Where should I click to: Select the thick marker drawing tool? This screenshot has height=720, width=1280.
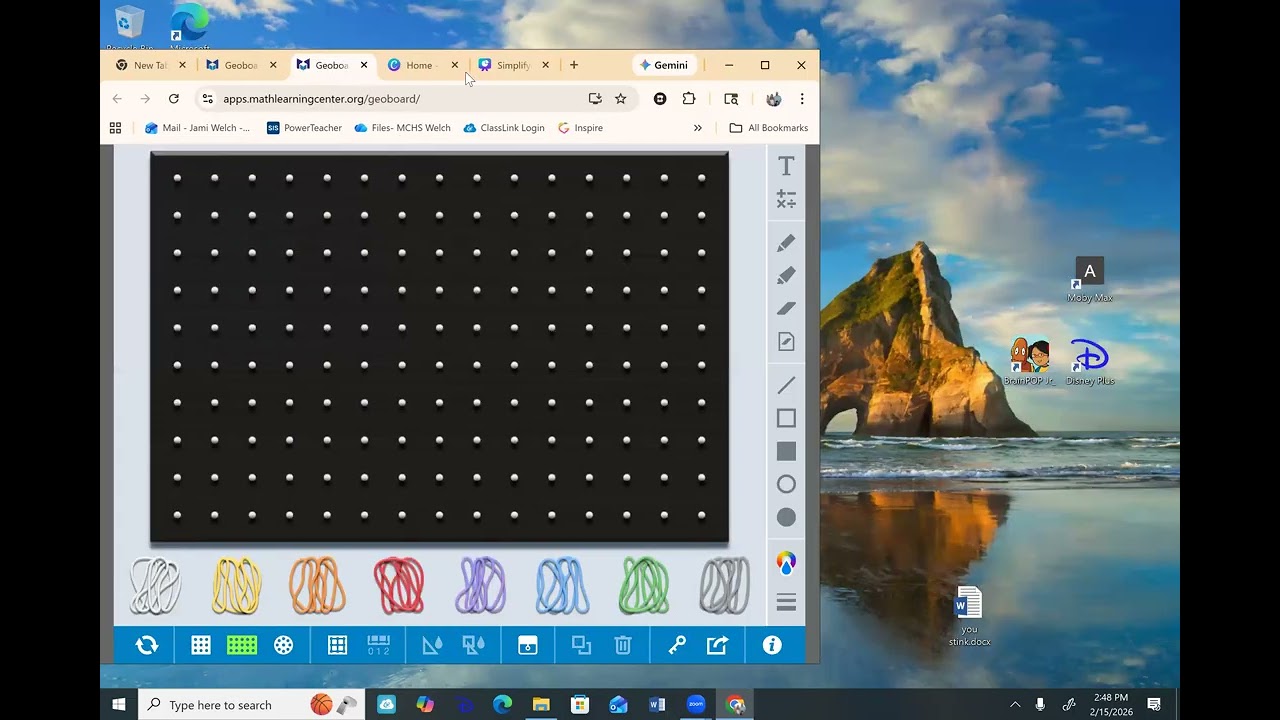tap(786, 275)
